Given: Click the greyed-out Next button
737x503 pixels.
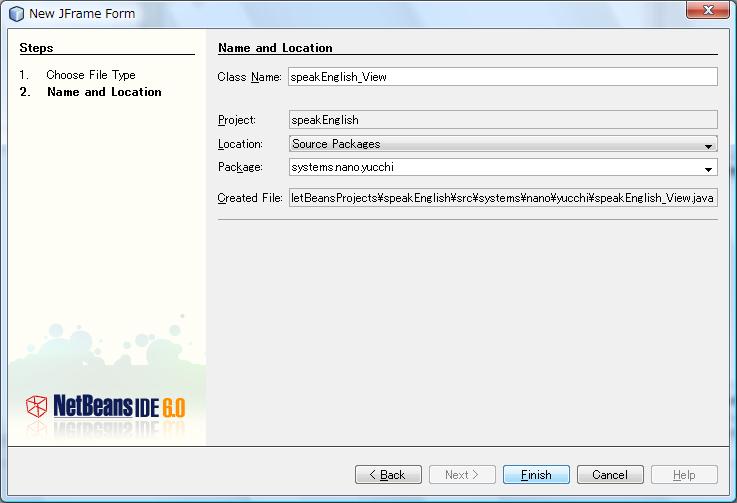Looking at the screenshot, I should click(462, 475).
